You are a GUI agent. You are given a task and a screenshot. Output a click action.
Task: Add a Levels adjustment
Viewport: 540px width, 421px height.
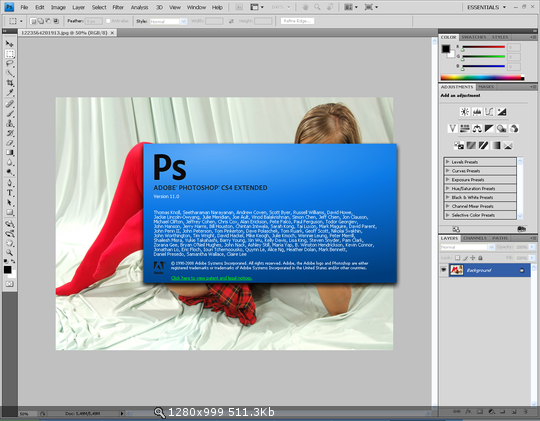(477, 112)
